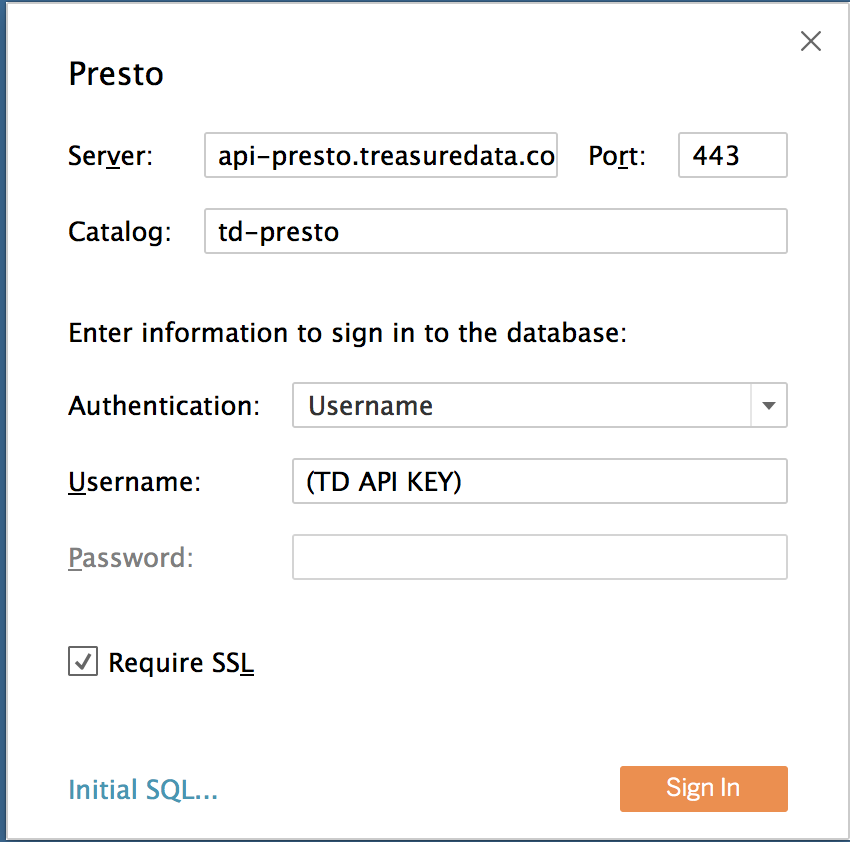
Task: Uncheck the Require SSL checkbox
Action: click(x=83, y=661)
